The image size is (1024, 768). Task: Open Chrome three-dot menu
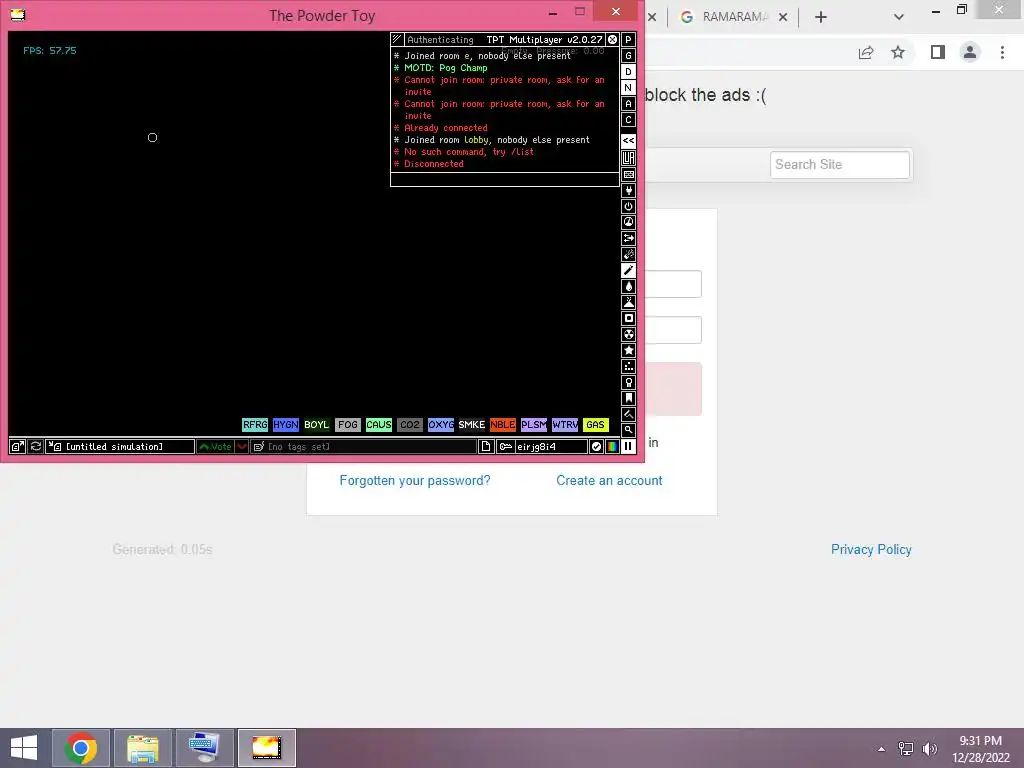click(x=1002, y=52)
